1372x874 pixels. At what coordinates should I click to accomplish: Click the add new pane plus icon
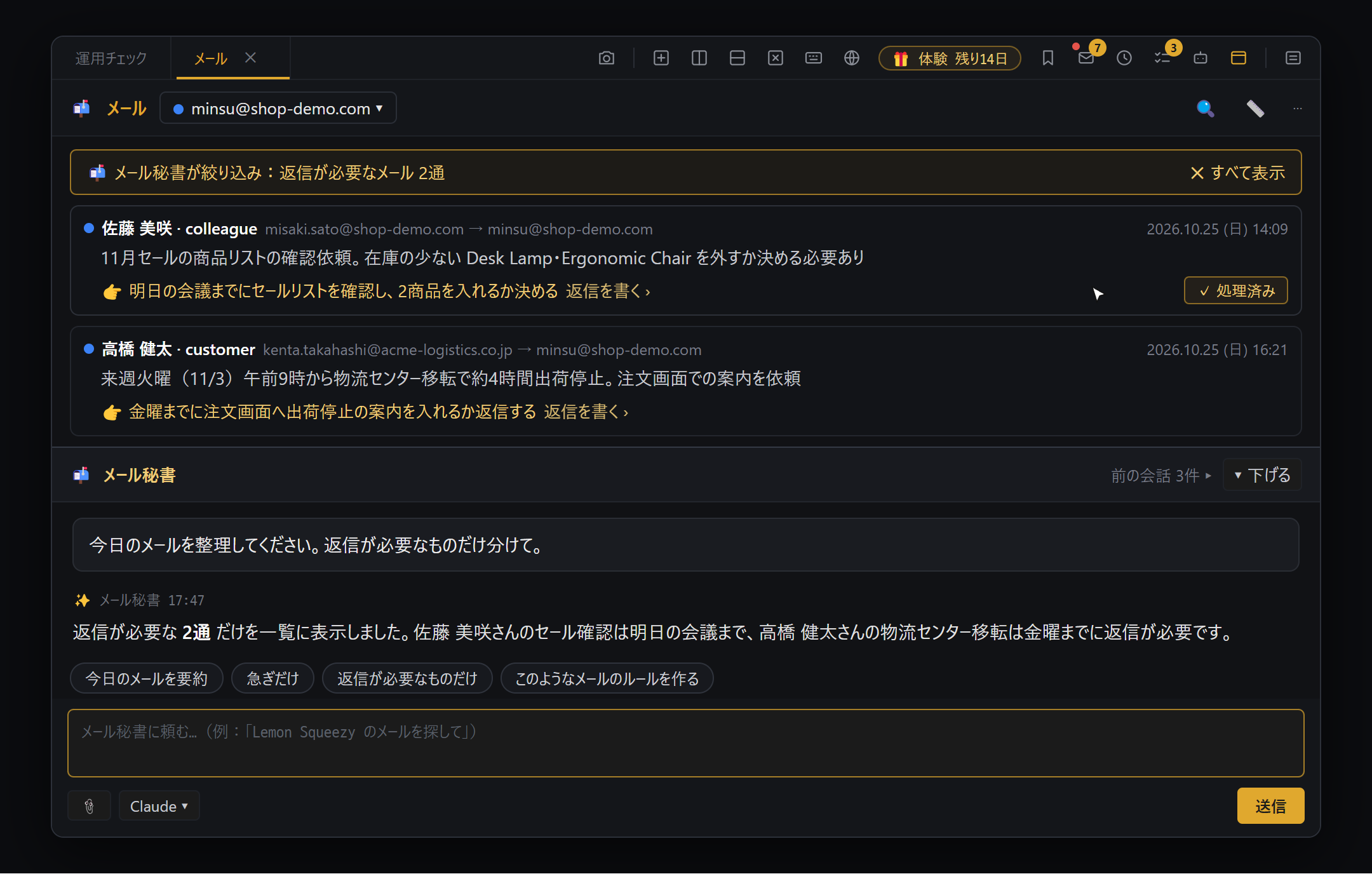(661, 58)
